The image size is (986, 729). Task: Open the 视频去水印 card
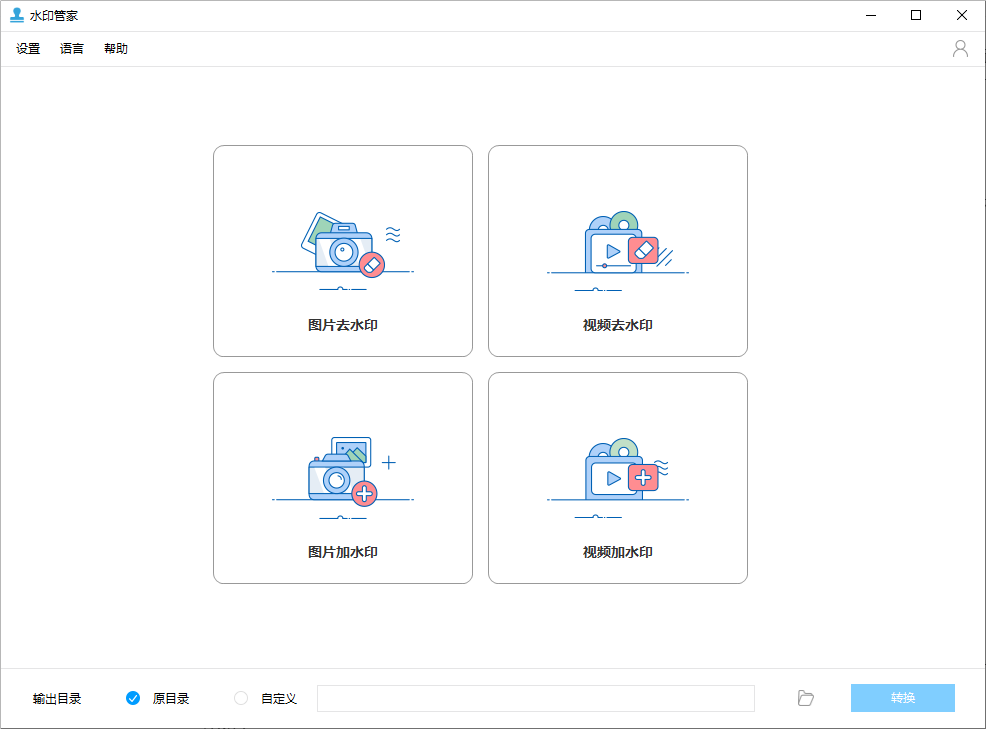click(618, 251)
